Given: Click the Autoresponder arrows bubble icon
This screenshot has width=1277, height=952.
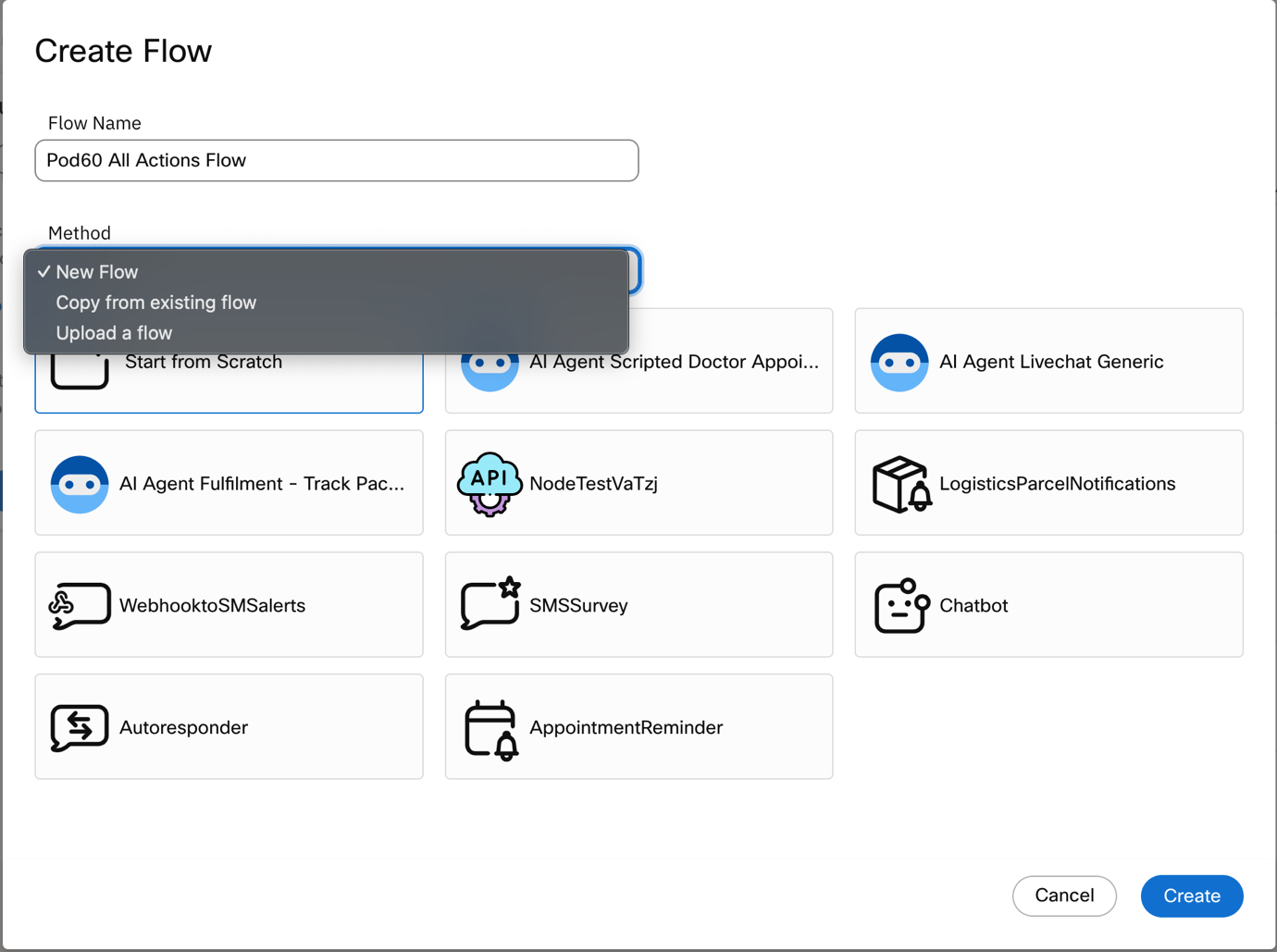Looking at the screenshot, I should [x=80, y=727].
